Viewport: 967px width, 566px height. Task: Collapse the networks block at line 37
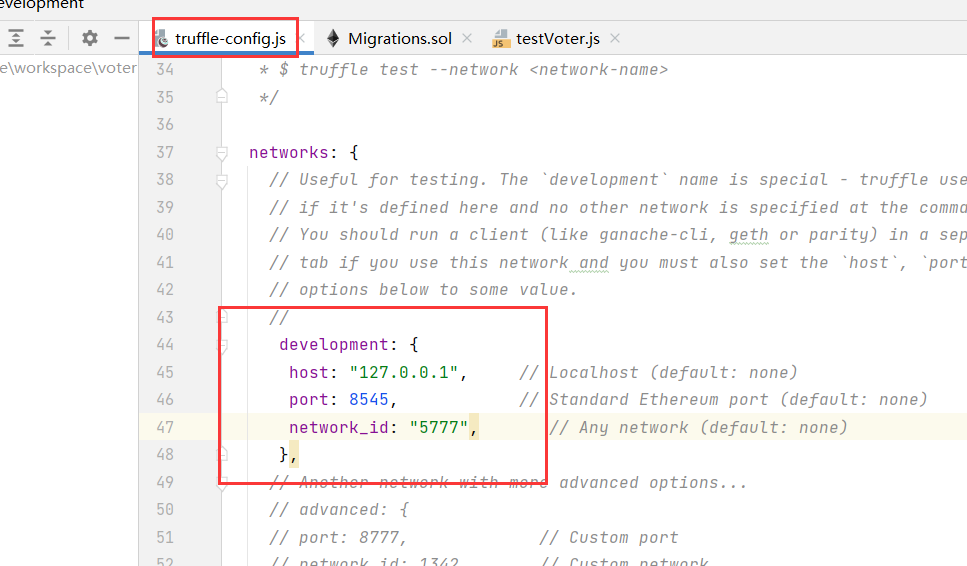222,153
